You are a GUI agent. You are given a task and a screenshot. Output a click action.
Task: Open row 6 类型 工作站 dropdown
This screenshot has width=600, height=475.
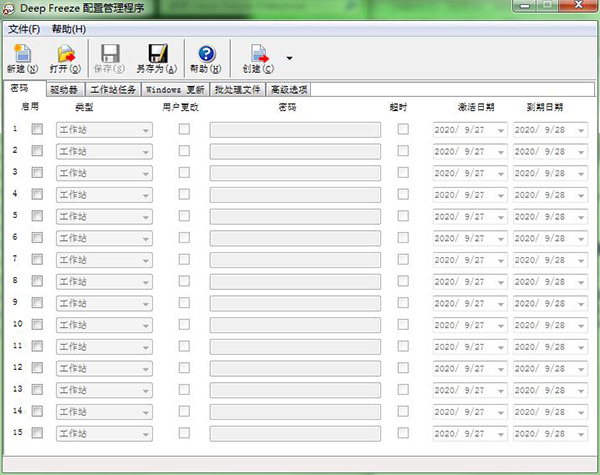pos(104,238)
